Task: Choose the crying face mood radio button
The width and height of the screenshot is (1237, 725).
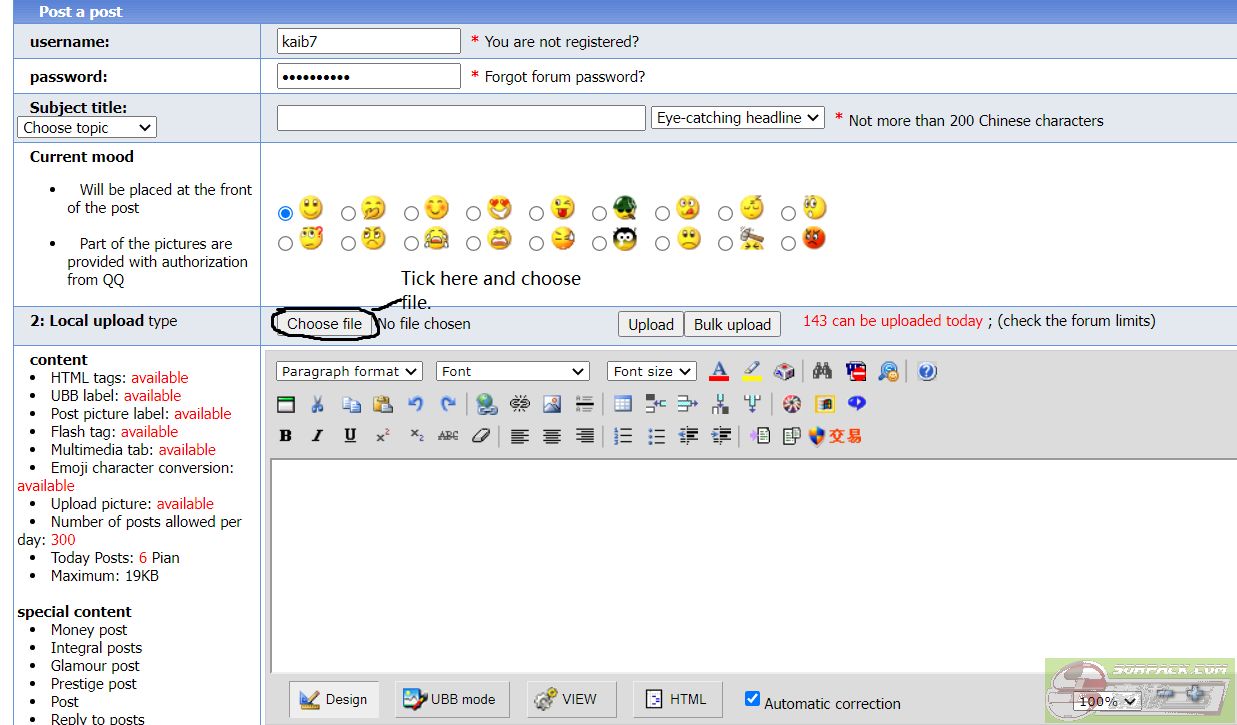Action: (x=411, y=243)
